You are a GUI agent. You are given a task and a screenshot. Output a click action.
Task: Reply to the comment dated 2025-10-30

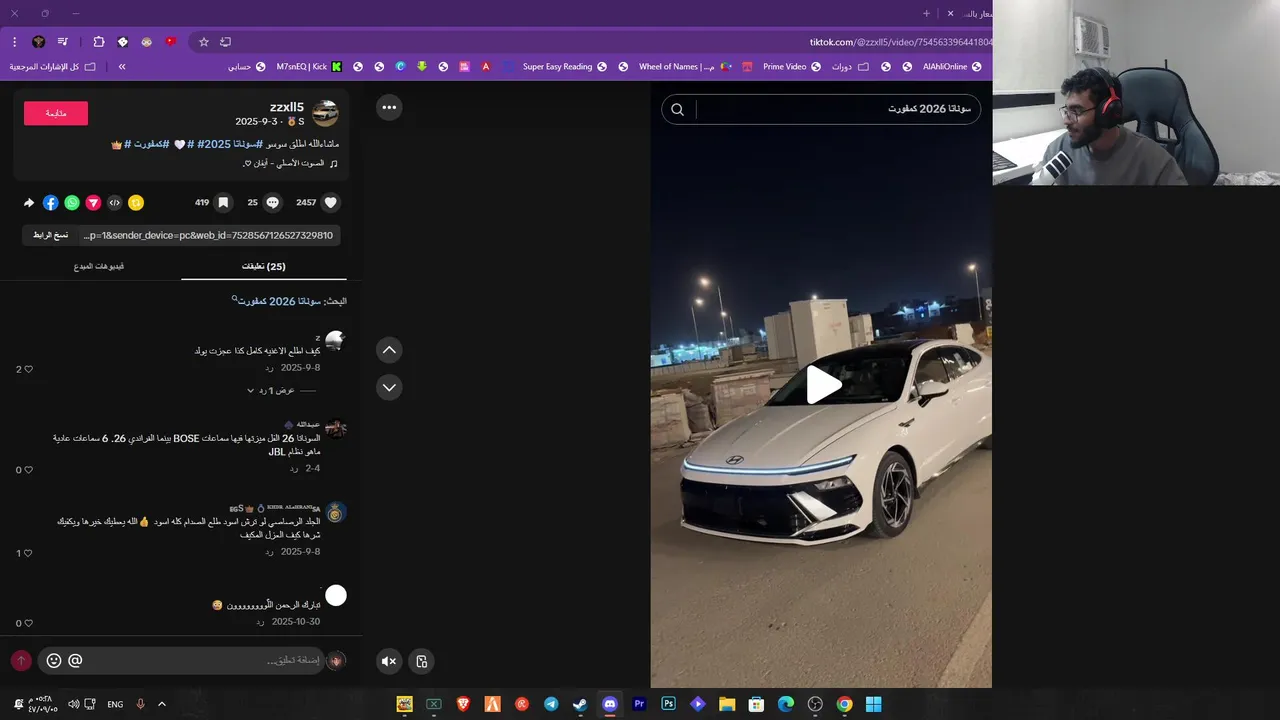pyautogui.click(x=260, y=622)
